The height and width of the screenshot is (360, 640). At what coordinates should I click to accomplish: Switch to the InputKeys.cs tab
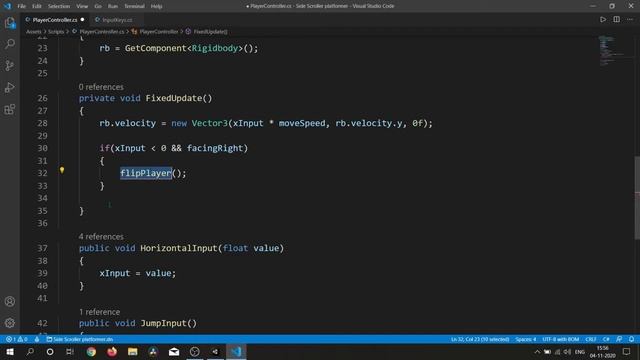tap(117, 20)
